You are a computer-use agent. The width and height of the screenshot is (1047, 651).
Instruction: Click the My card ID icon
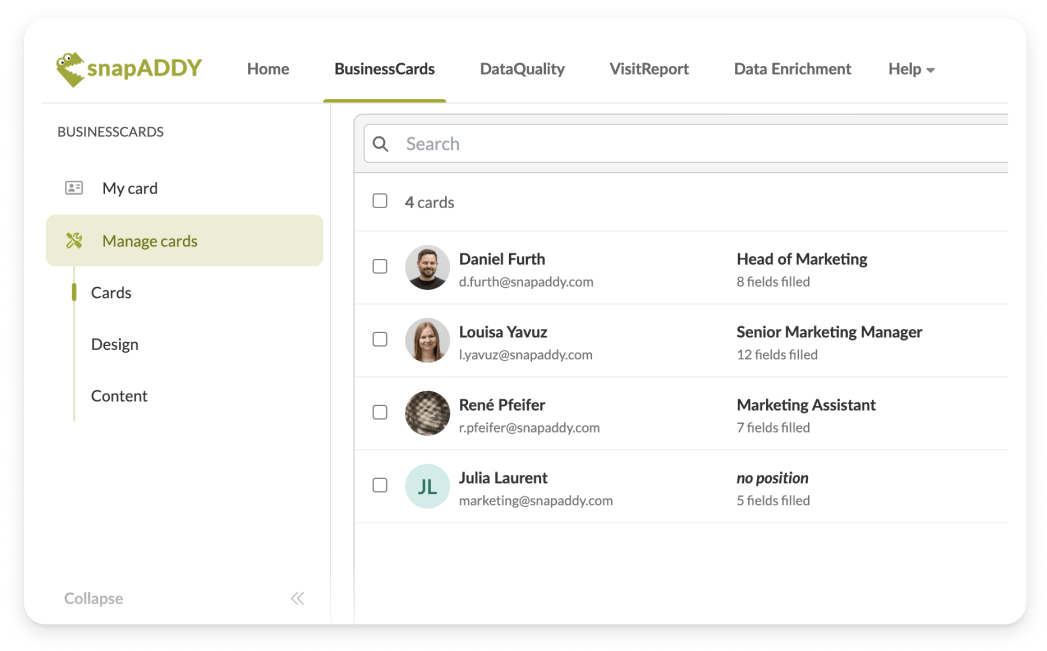point(74,188)
